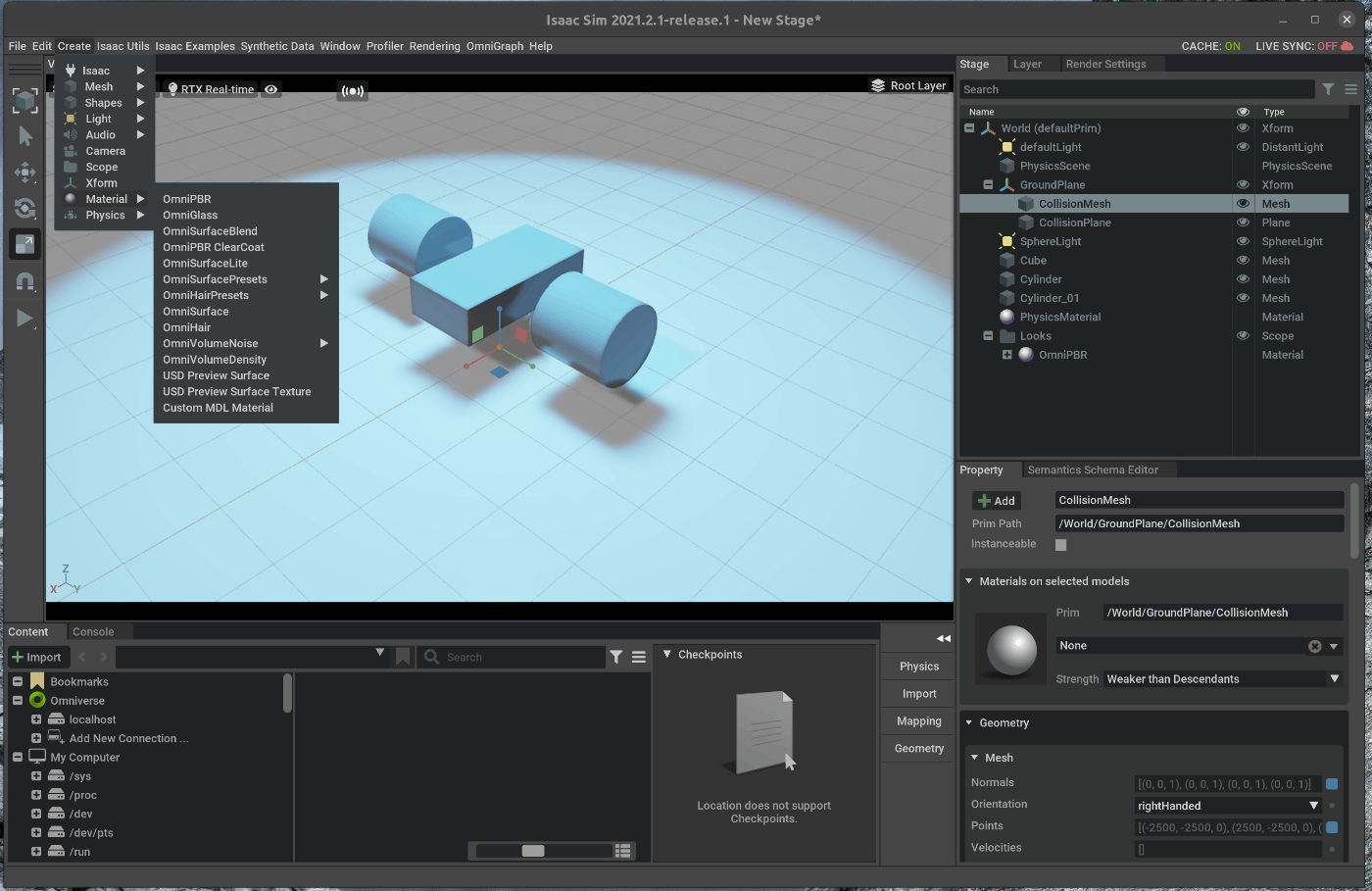Toggle visibility of Looks scope

[1243, 335]
